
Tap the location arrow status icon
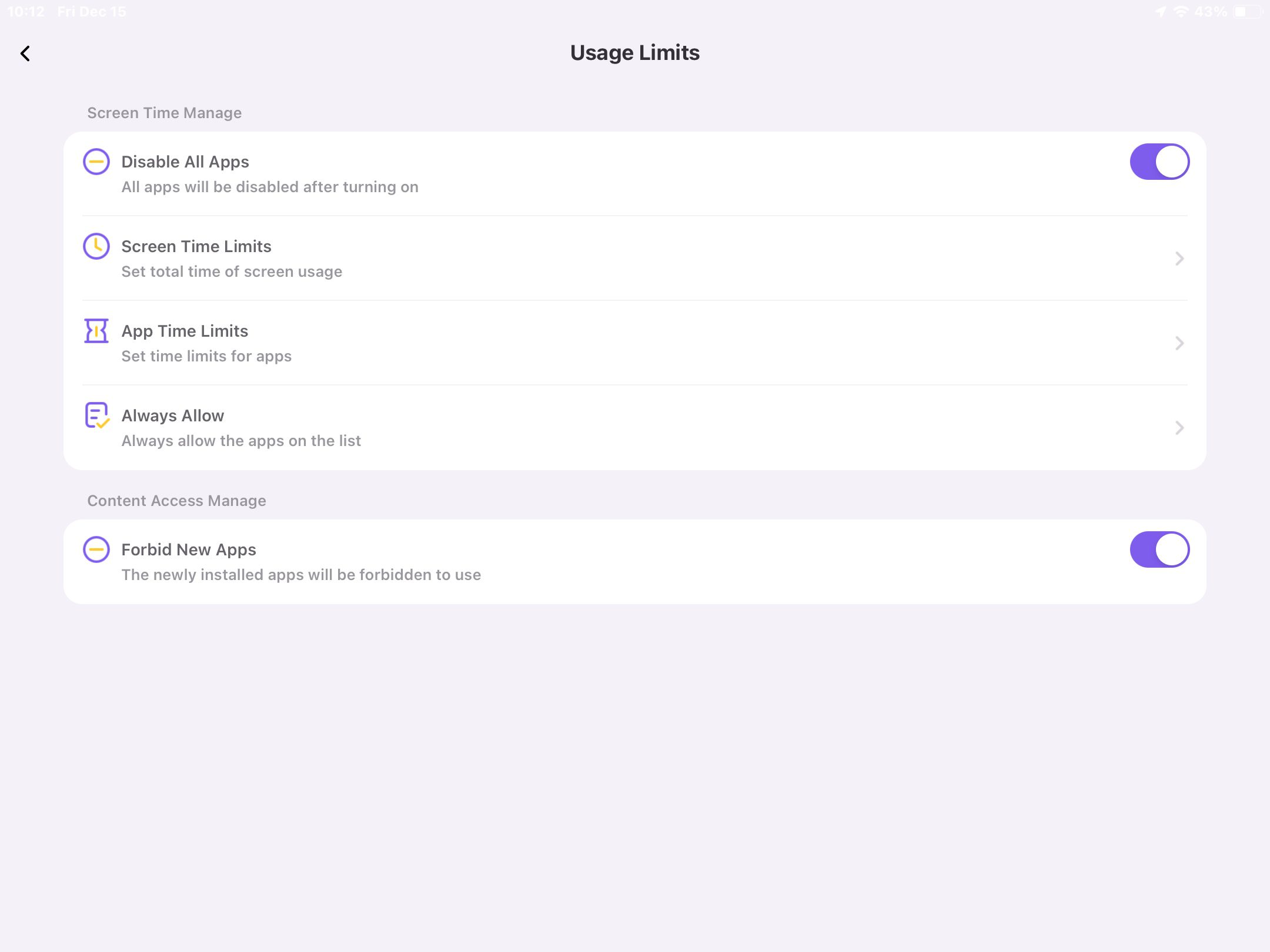[x=1161, y=11]
